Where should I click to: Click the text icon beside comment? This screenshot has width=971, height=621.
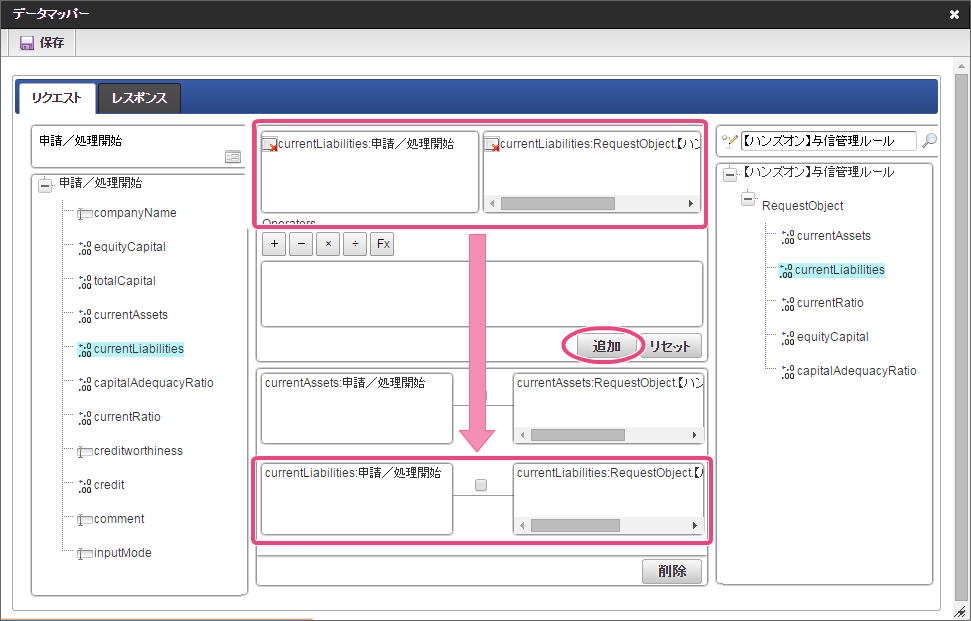point(85,520)
